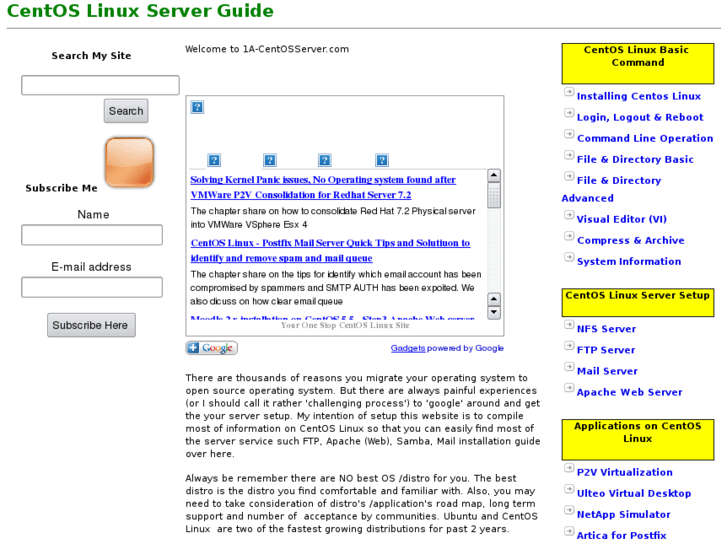Click the arrow bullet beside FTP Server

tap(569, 346)
